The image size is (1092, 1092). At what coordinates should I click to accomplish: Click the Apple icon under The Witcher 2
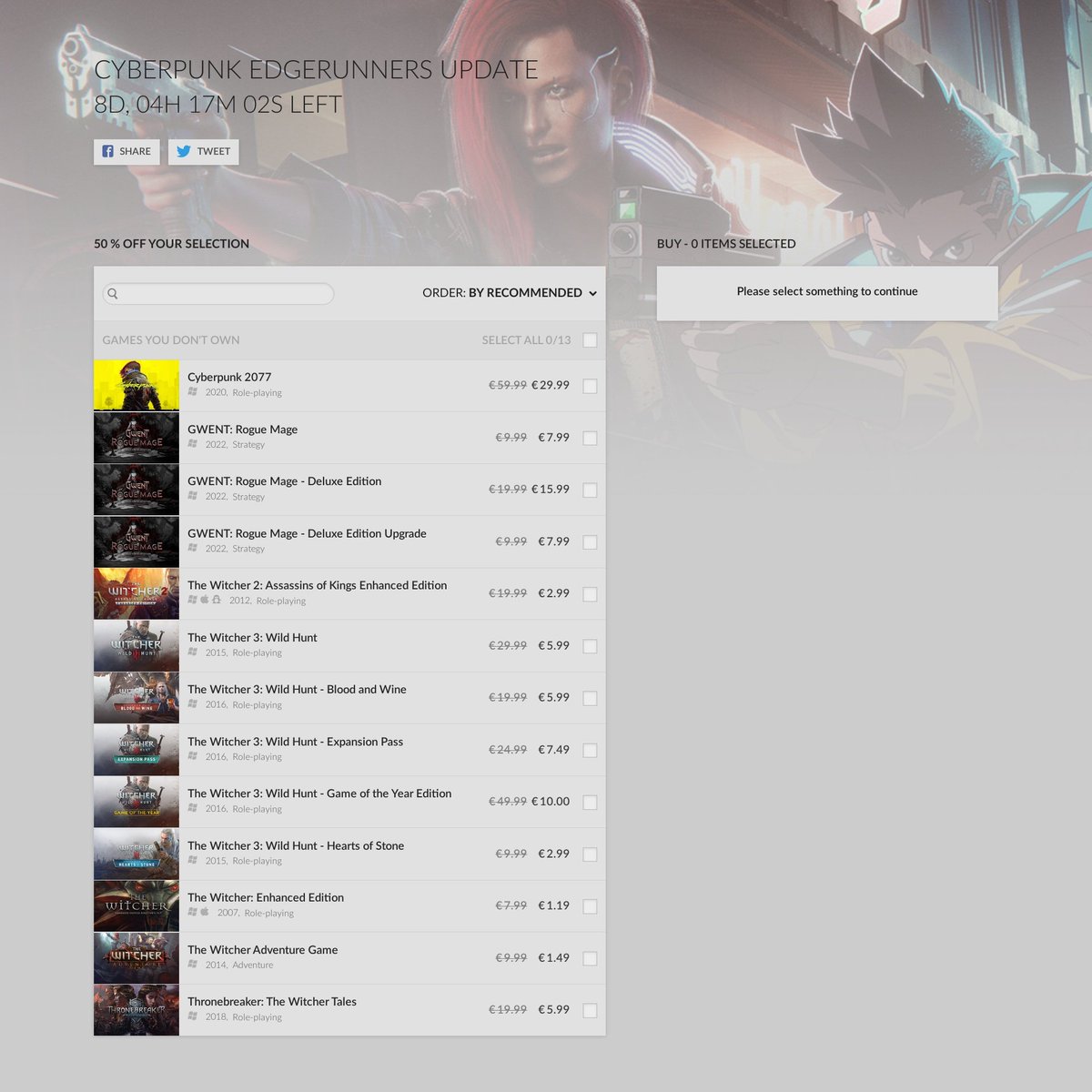tap(205, 600)
